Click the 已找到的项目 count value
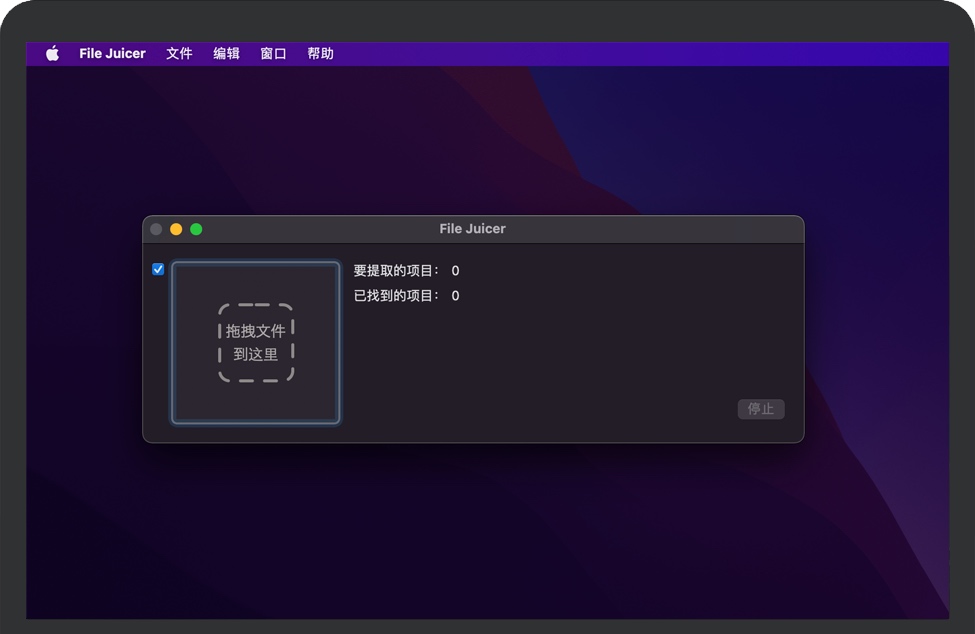The image size is (975, 634). pyautogui.click(x=455, y=296)
